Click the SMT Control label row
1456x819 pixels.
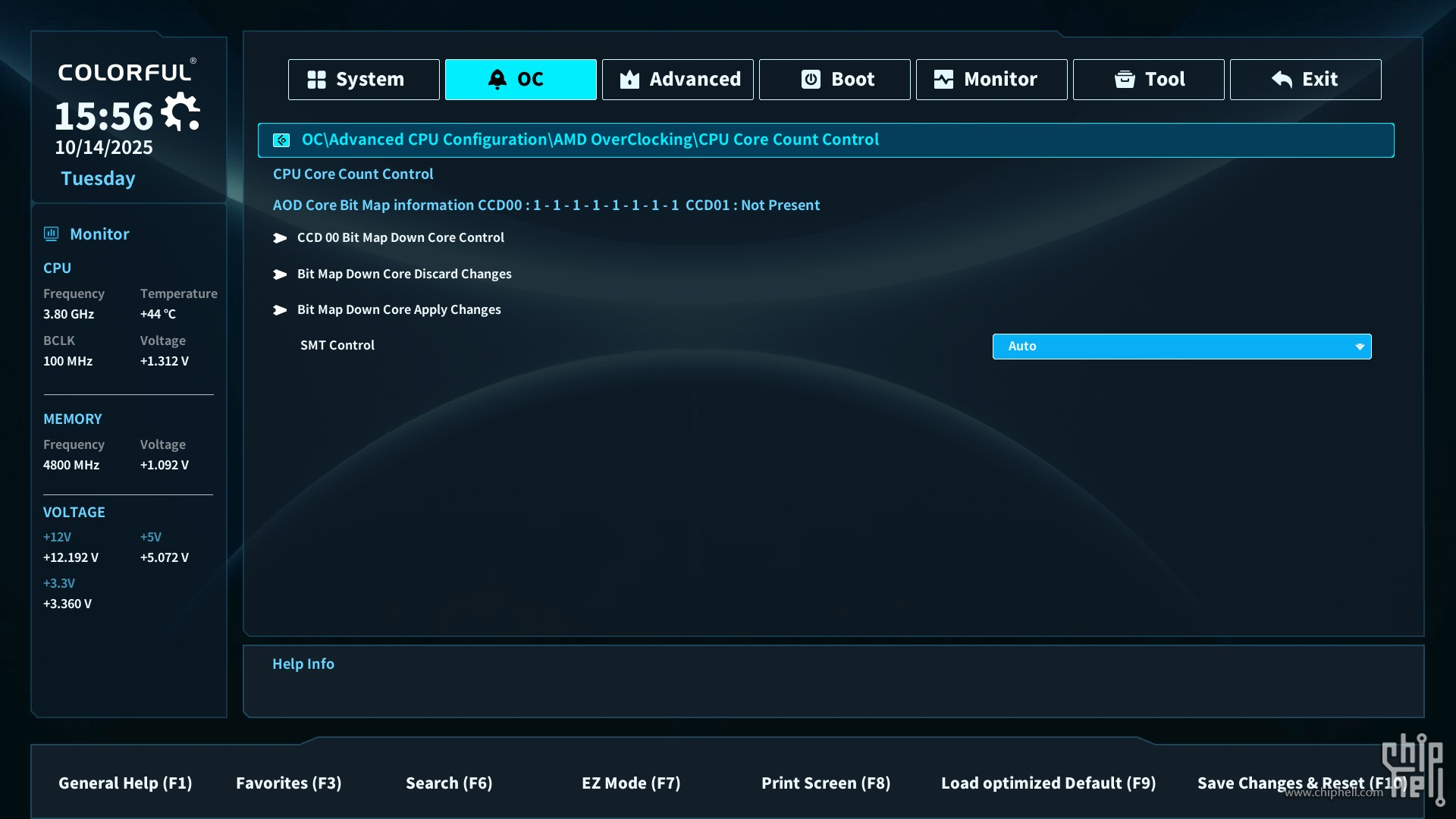point(337,346)
